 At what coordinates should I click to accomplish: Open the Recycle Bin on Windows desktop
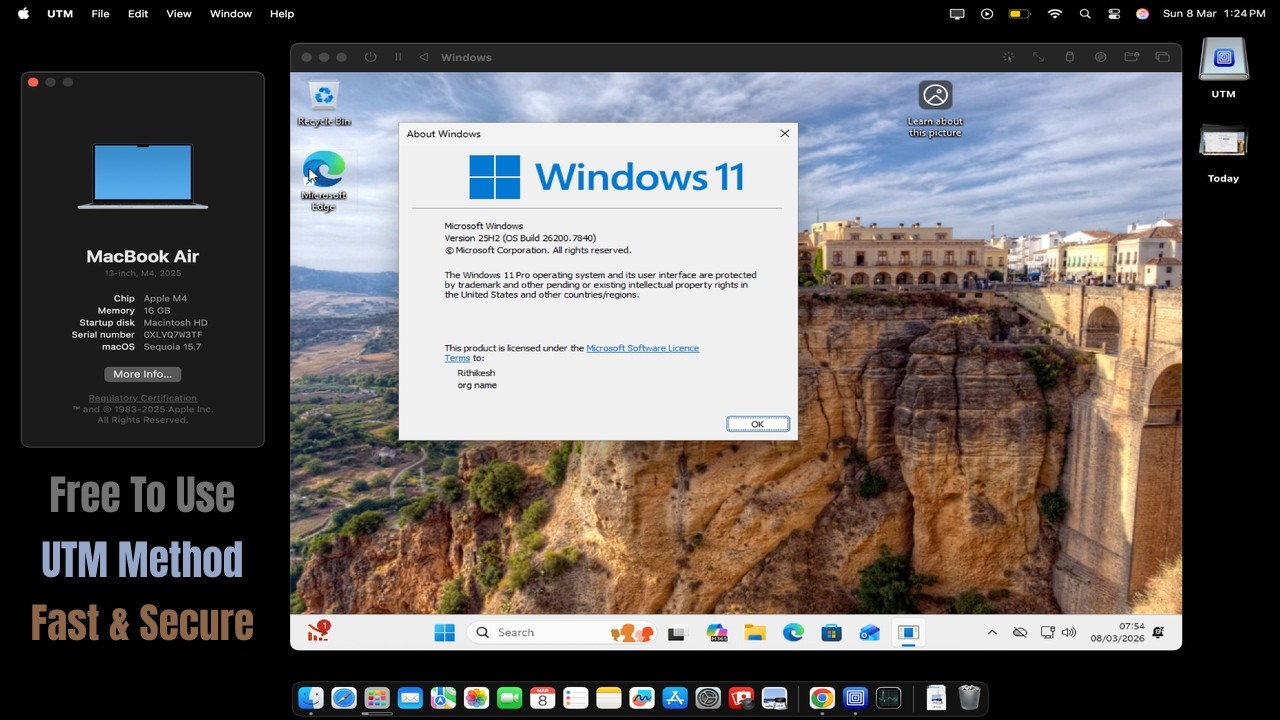pyautogui.click(x=323, y=104)
